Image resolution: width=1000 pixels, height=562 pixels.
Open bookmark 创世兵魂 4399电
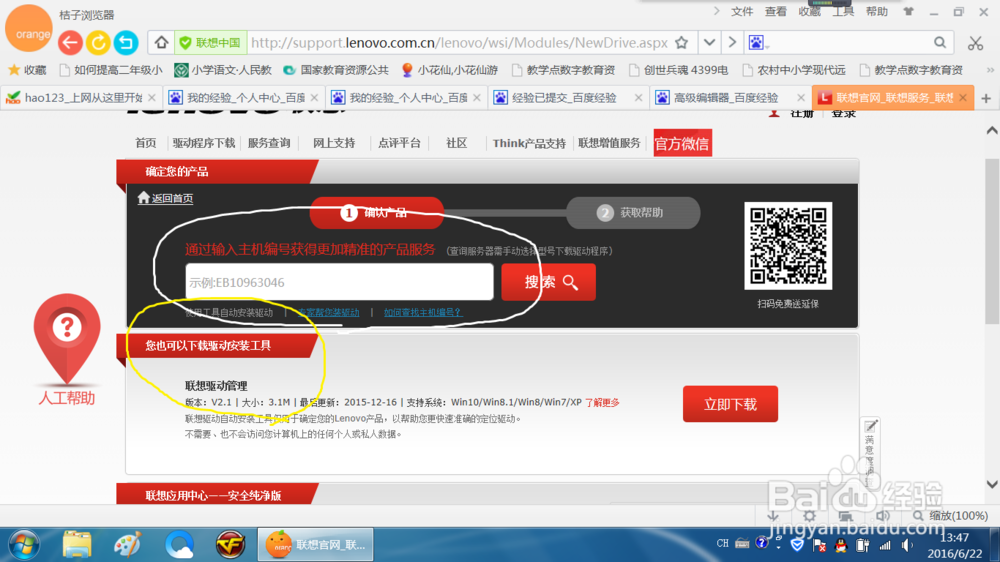pos(679,70)
